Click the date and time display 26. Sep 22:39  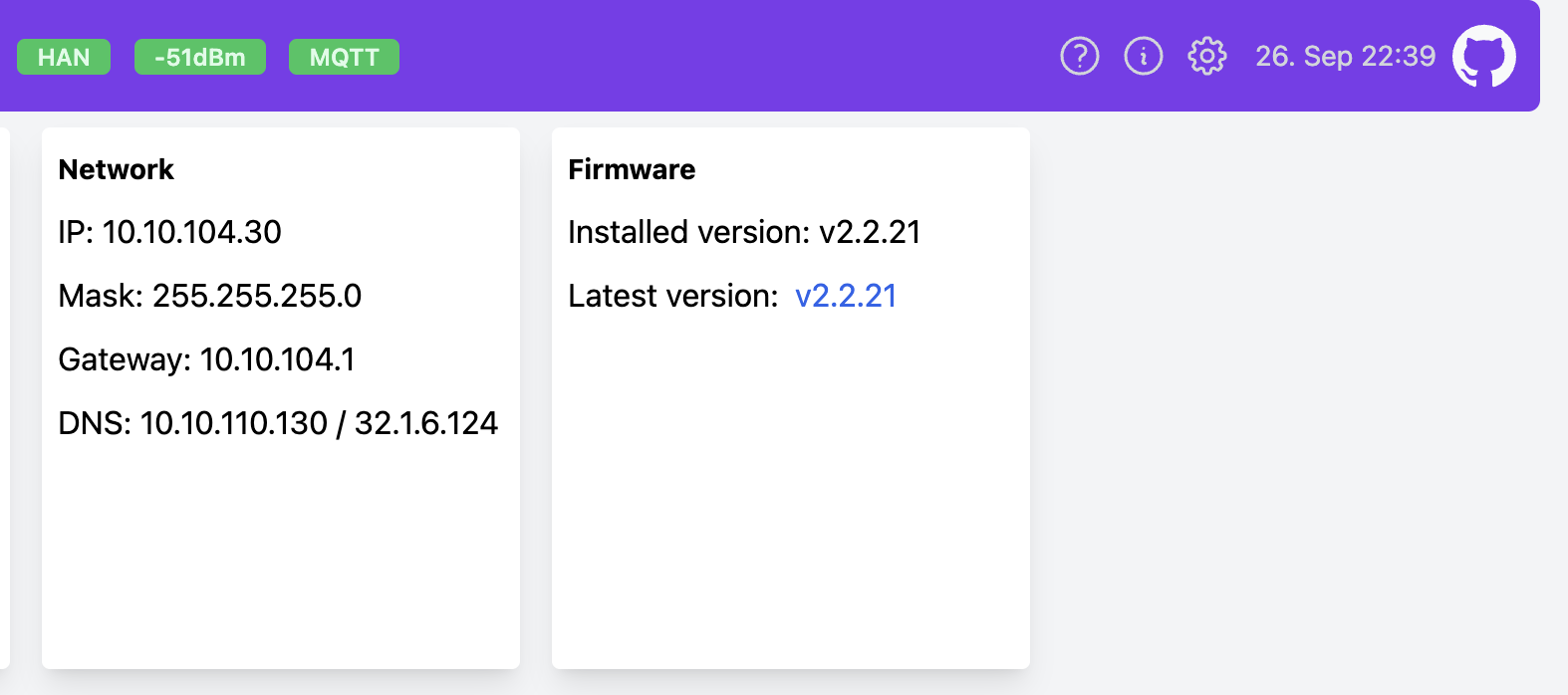tap(1346, 56)
